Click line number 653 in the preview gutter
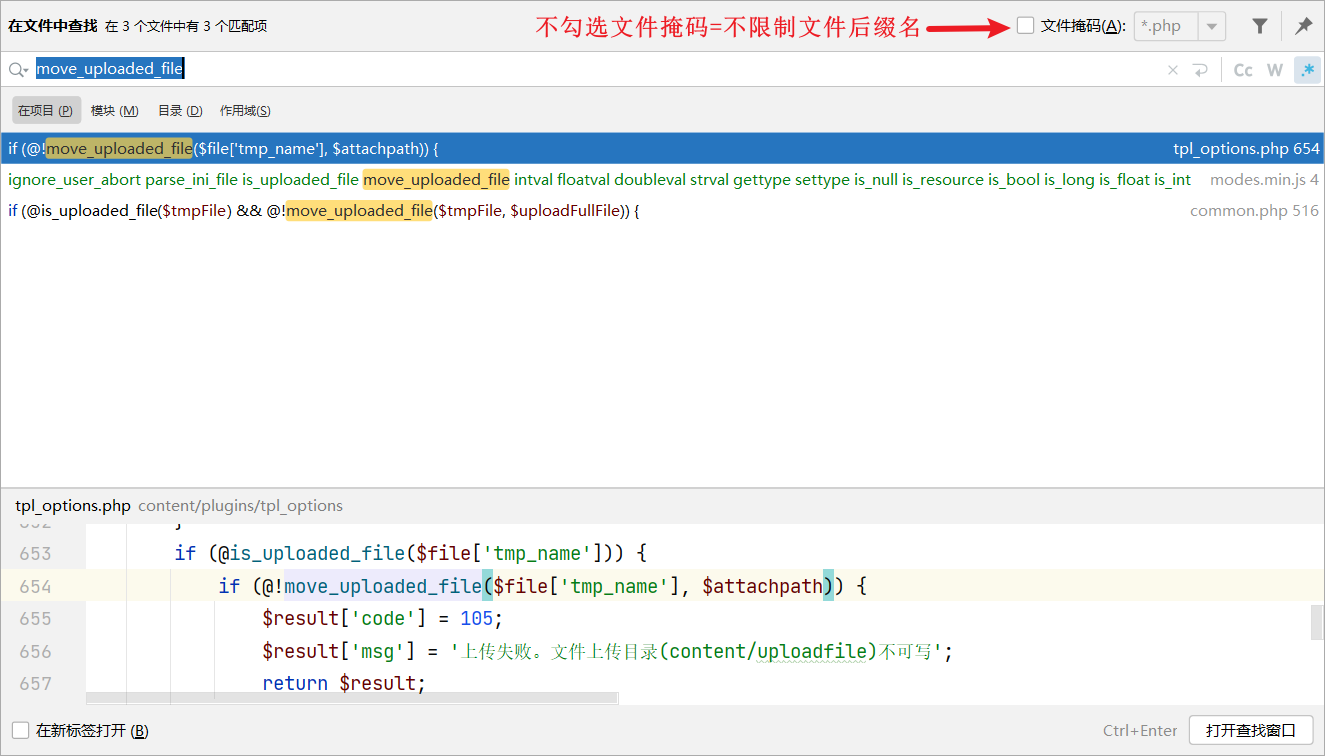 click(35, 554)
